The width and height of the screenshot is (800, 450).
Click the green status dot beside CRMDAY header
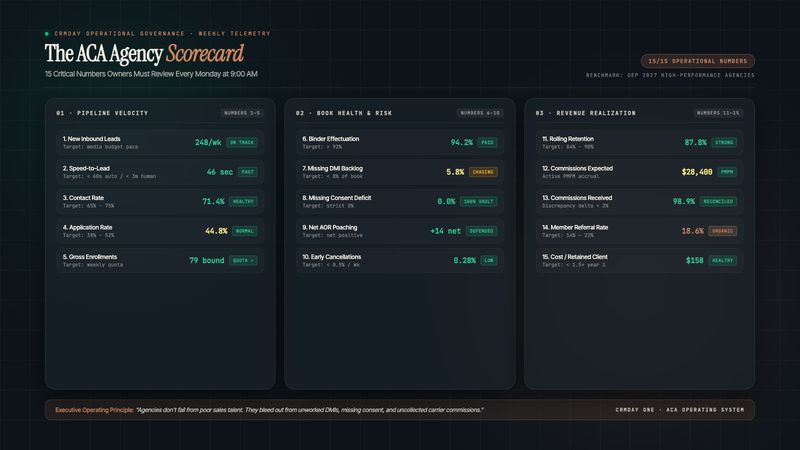(47, 34)
